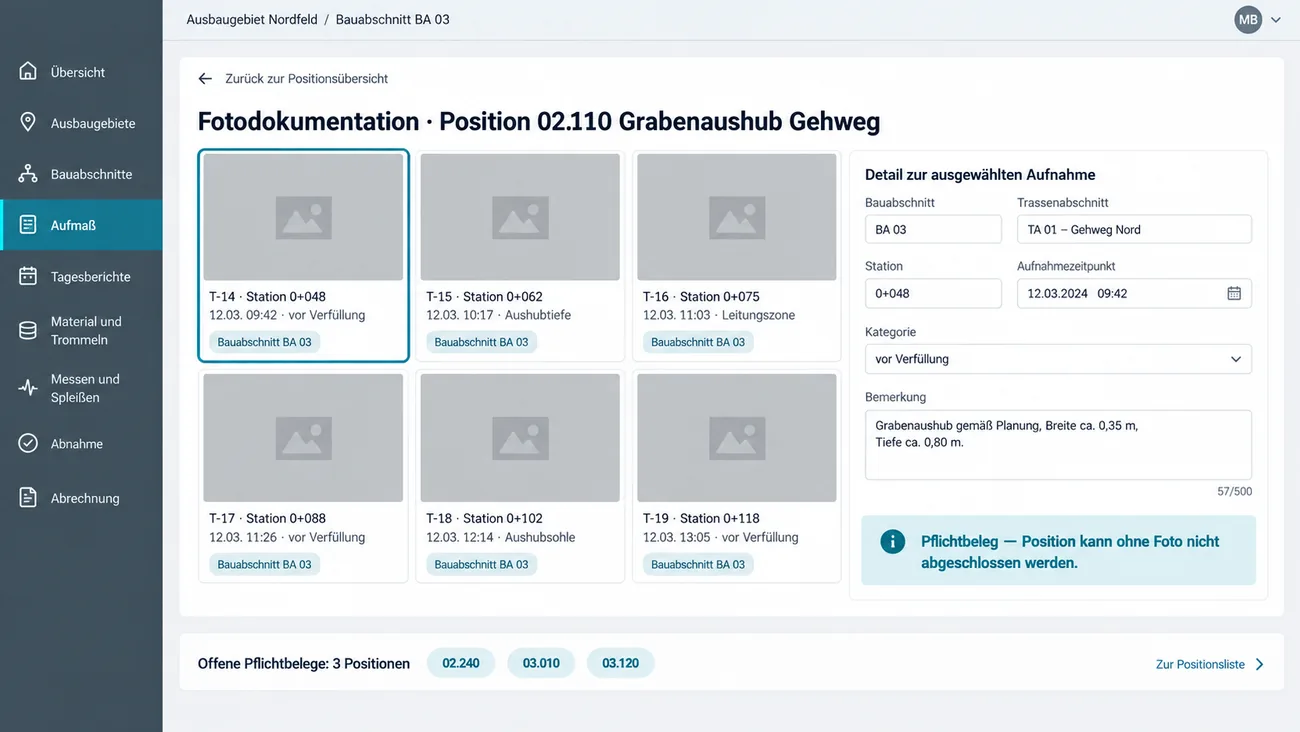The height and width of the screenshot is (732, 1300).
Task: Click 'Zurück zur Positionsübersicht' link
Action: pyautogui.click(x=306, y=78)
